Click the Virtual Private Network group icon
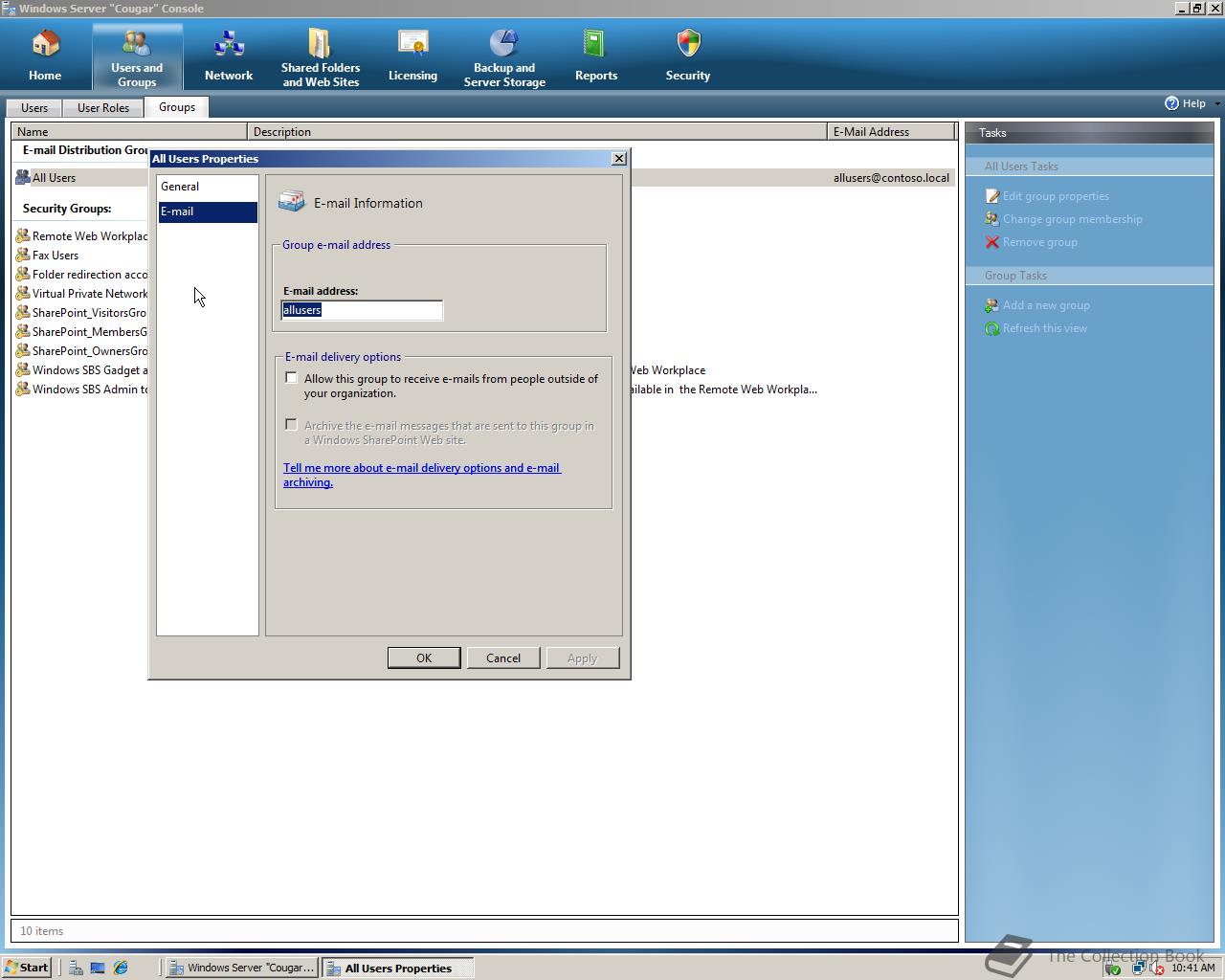This screenshot has width=1225, height=980. tap(23, 293)
